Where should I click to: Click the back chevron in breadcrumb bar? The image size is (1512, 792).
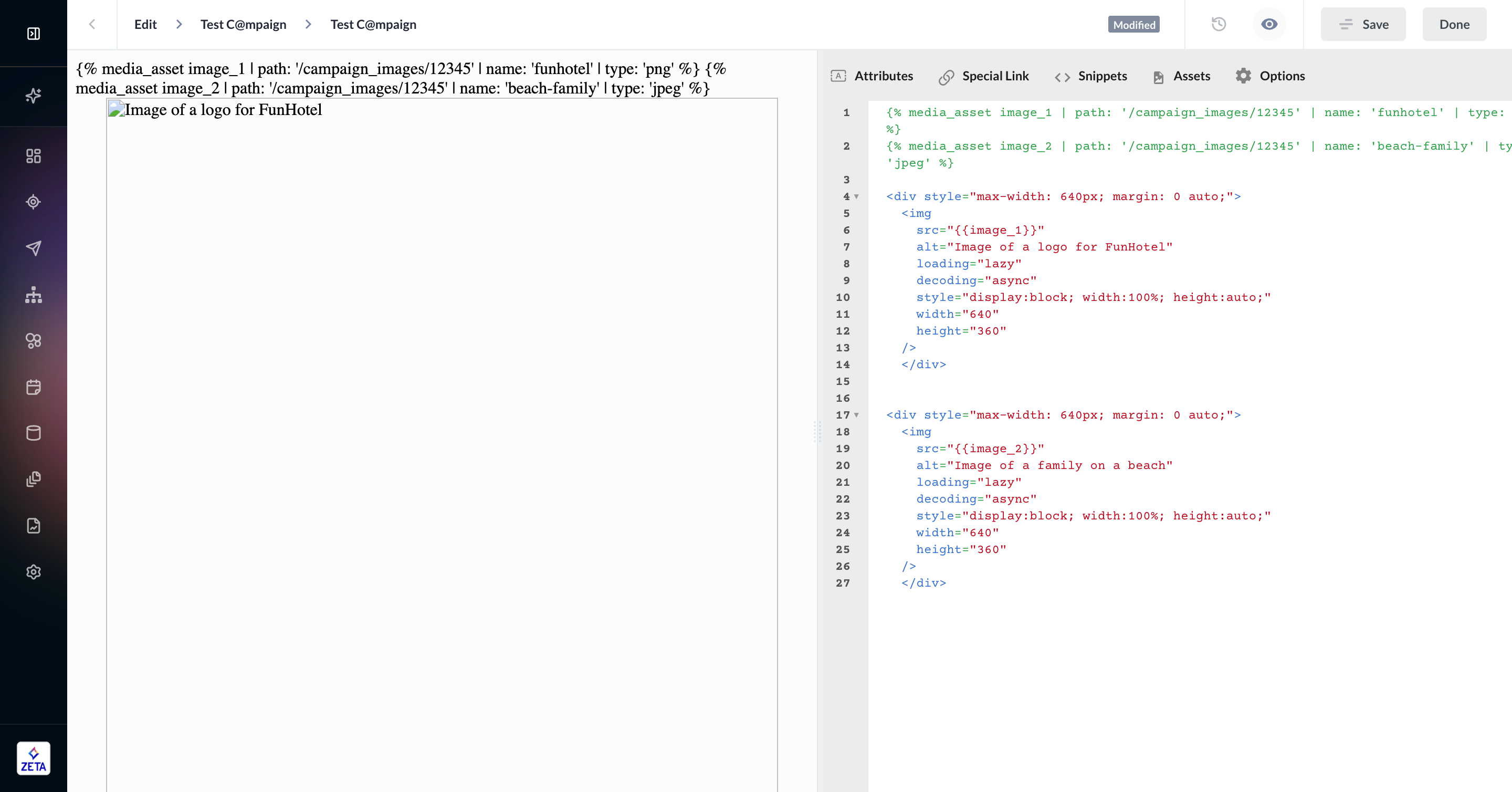tap(91, 24)
